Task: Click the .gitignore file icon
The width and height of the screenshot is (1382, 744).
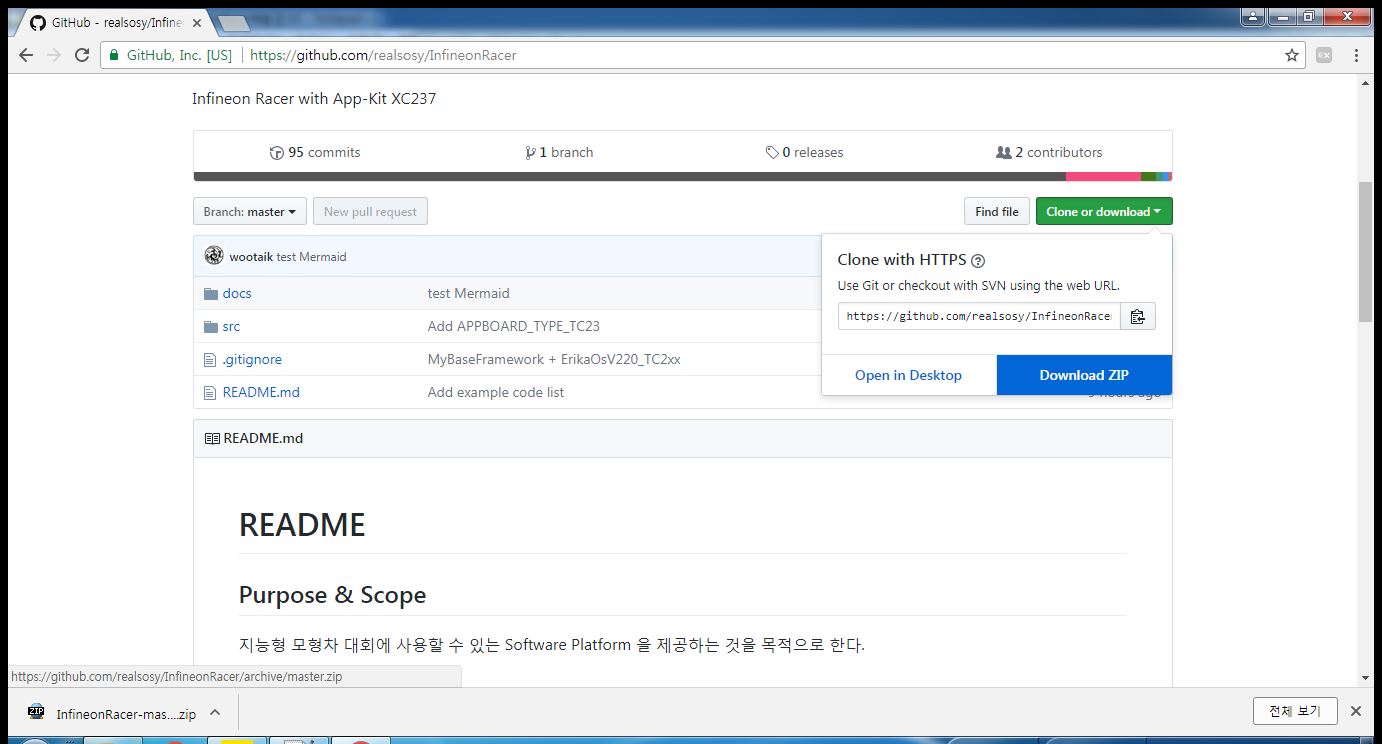Action: point(210,359)
